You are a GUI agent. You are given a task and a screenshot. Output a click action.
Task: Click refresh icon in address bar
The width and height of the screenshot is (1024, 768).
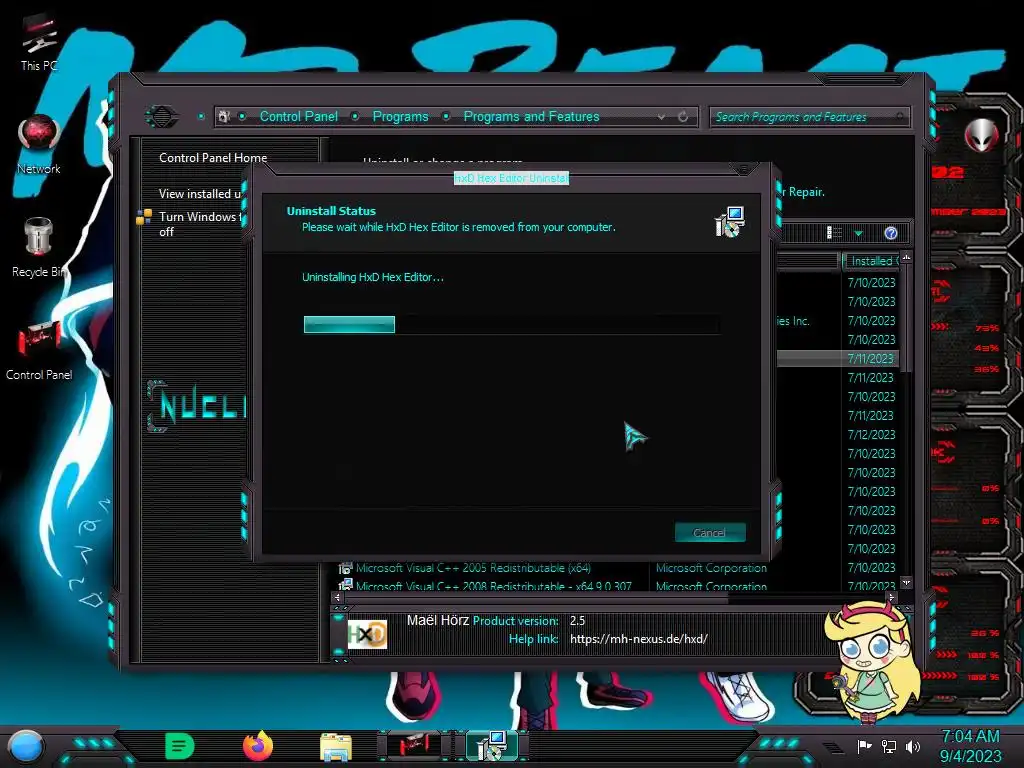683,117
